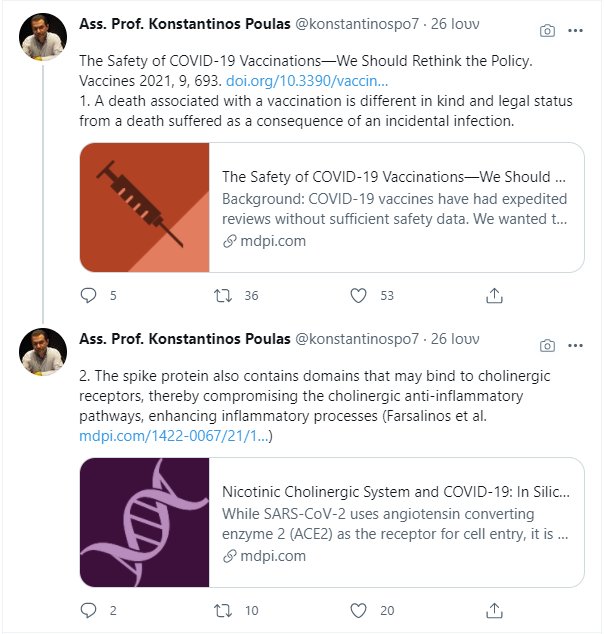This screenshot has height=634, width=604.
Task: Open the syringe thumbnail link card
Action: coord(145,208)
